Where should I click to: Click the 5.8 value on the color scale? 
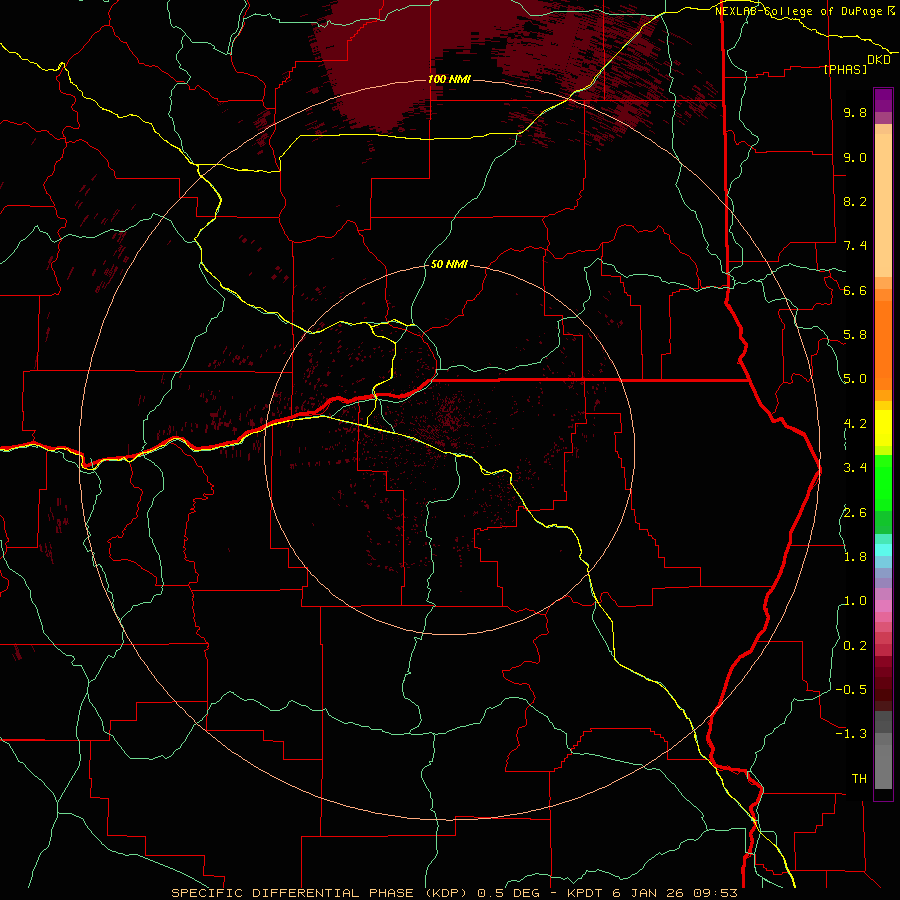pos(855,335)
